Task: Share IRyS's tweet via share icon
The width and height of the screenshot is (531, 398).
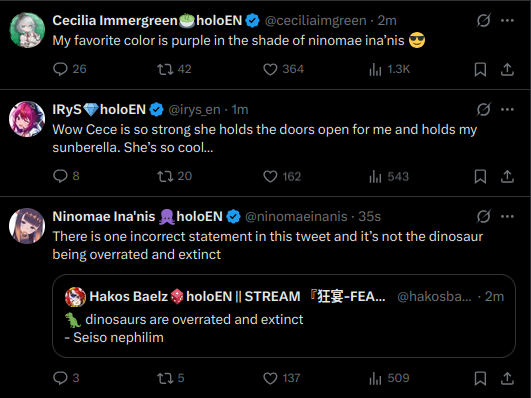Action: 507,176
